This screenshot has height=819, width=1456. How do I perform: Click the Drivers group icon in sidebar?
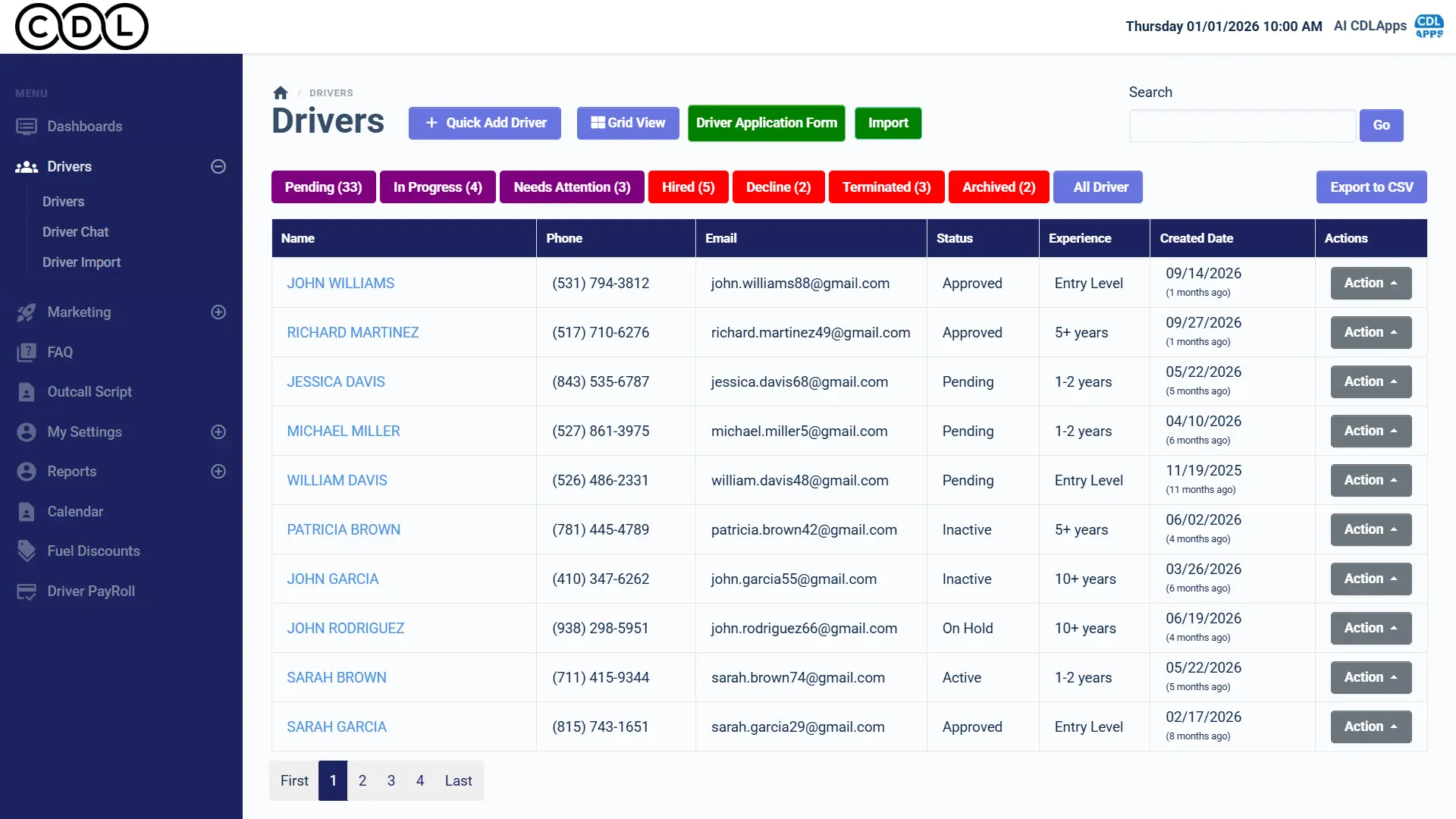(27, 167)
